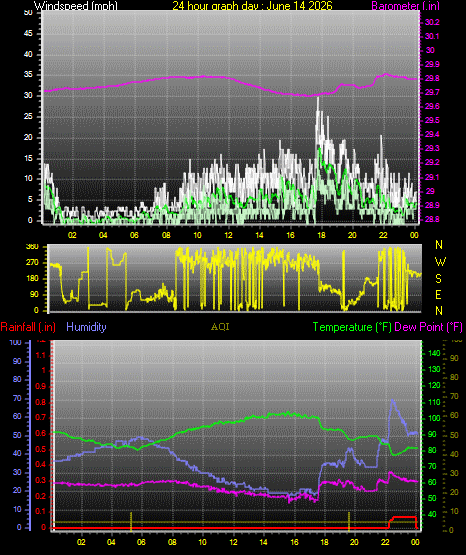Click hour label 02 under bottom graph
The height and width of the screenshot is (555, 466).
point(81,542)
